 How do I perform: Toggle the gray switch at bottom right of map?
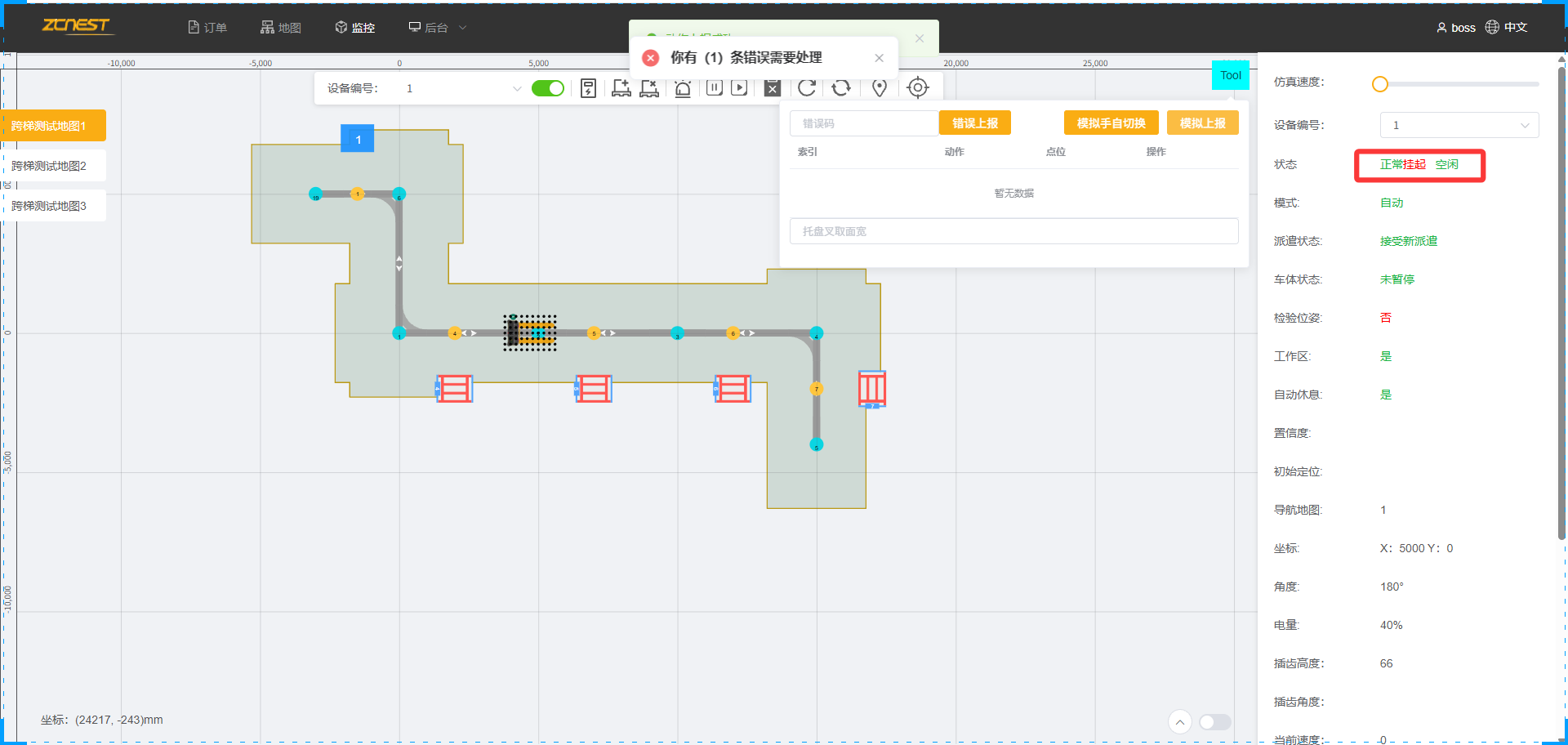click(x=1214, y=722)
